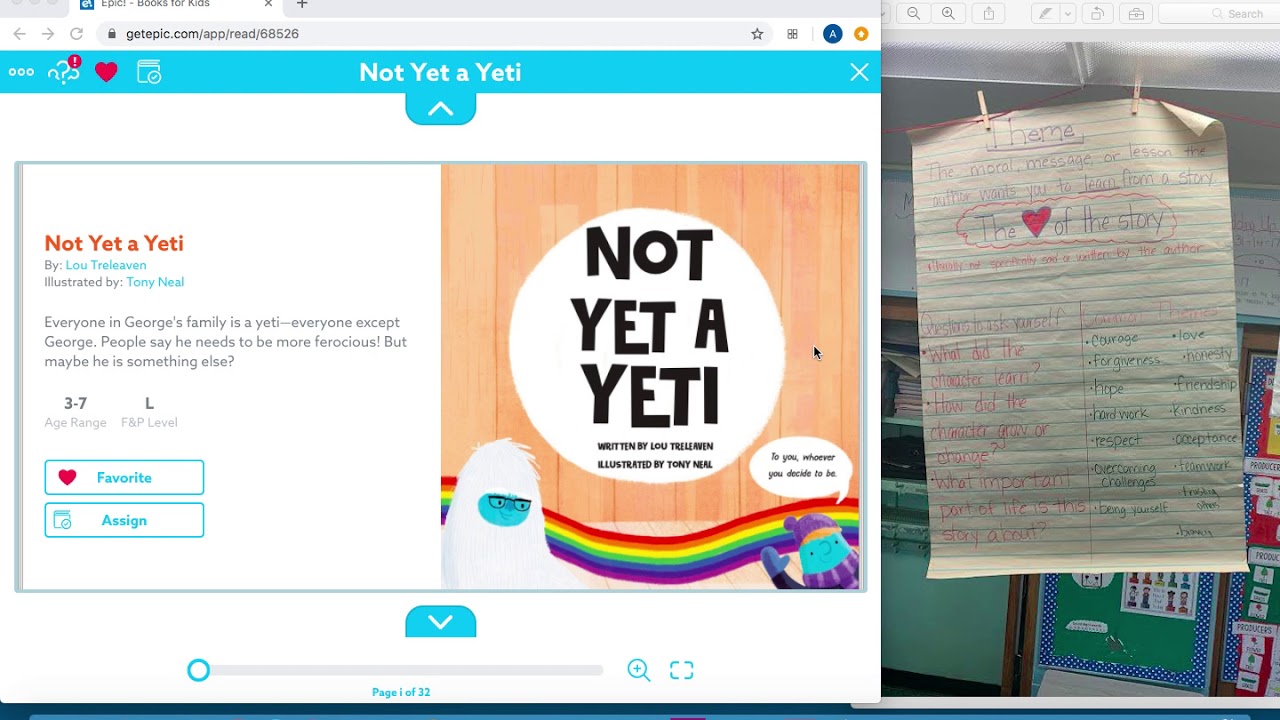This screenshot has height=720, width=1280.
Task: Click the browser back arrow
Action: [x=19, y=34]
